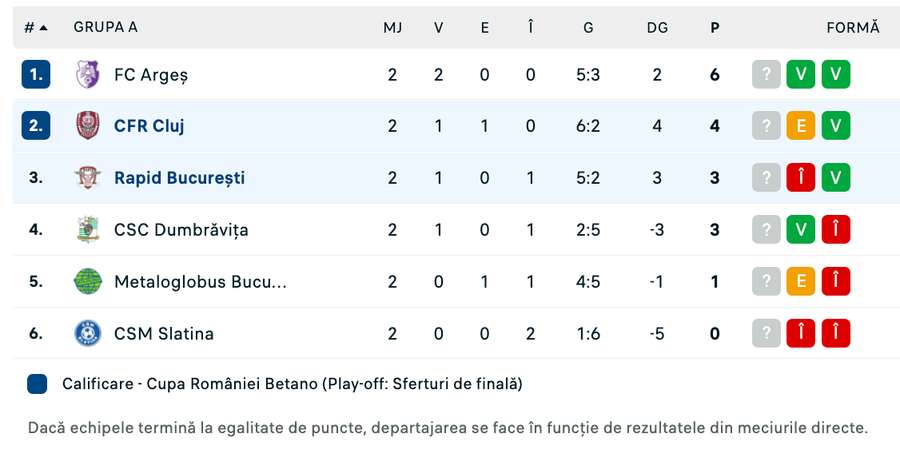Click CSM Slatina upcoming match question mark

766,334
